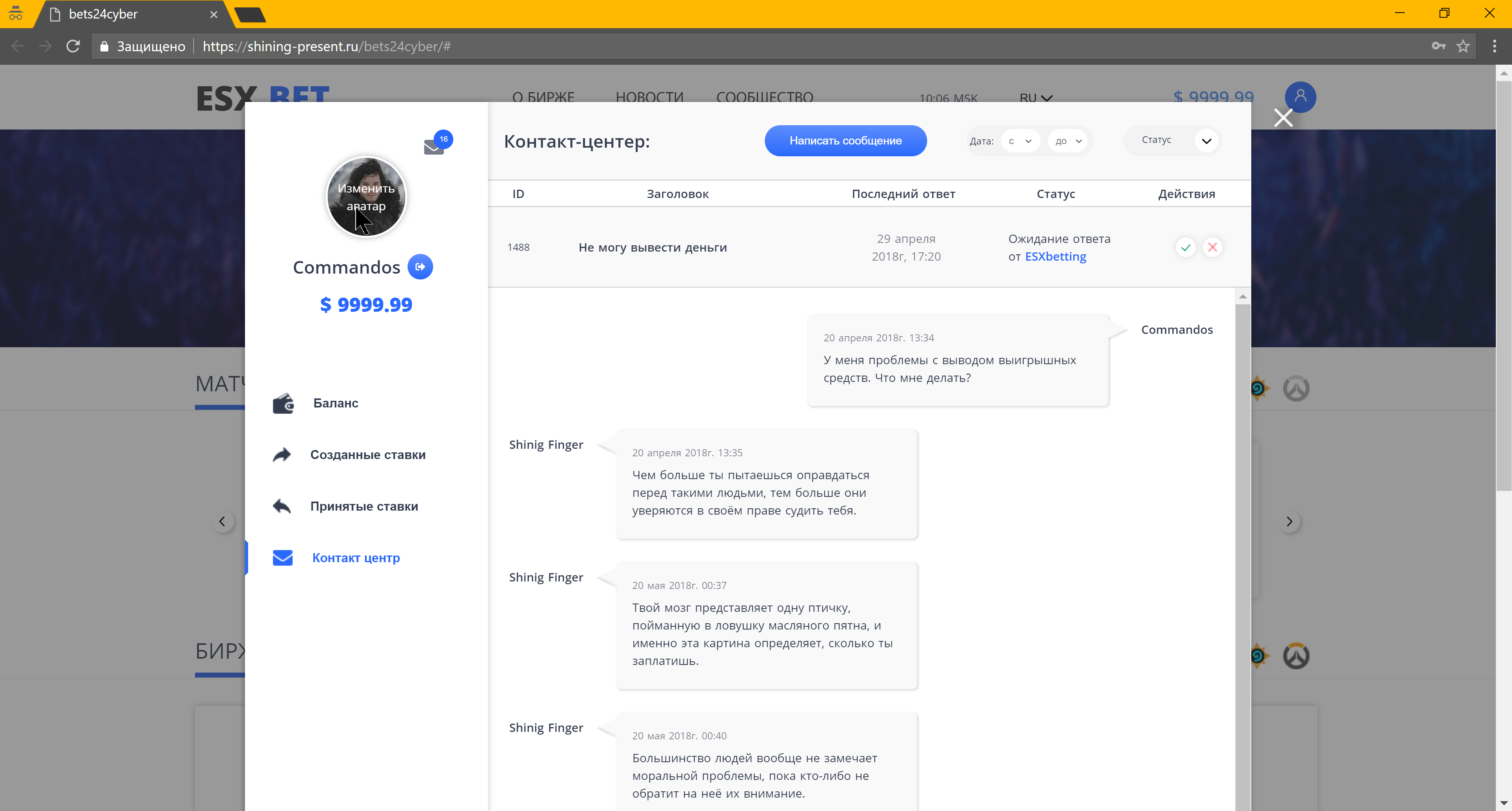The image size is (1512, 811).
Task: Bookmark this page with the star icon
Action: [1463, 46]
